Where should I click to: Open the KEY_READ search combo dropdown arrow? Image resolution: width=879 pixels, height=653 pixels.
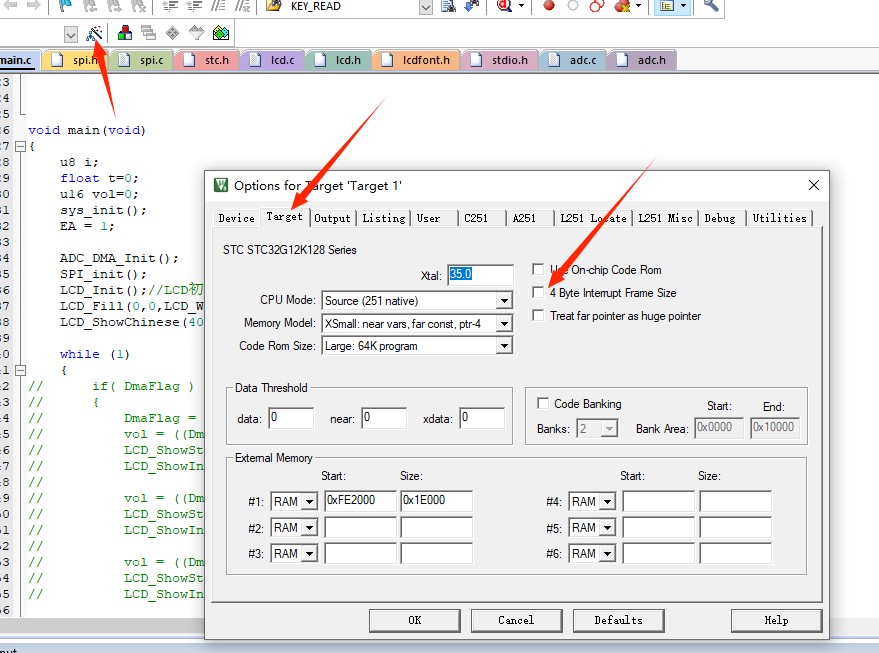pyautogui.click(x=426, y=7)
